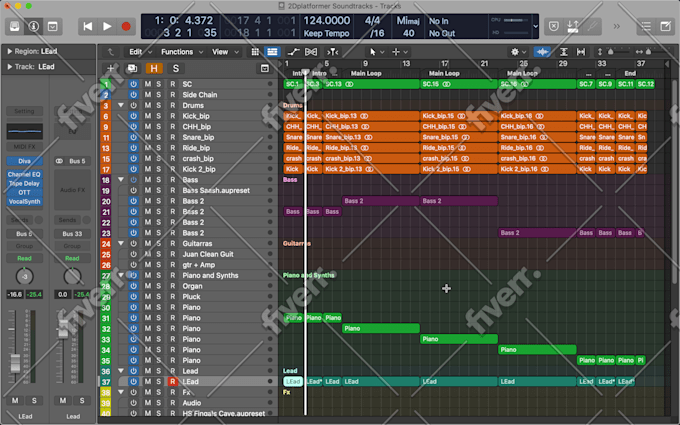Open the Channel EQ plugin

coord(25,174)
